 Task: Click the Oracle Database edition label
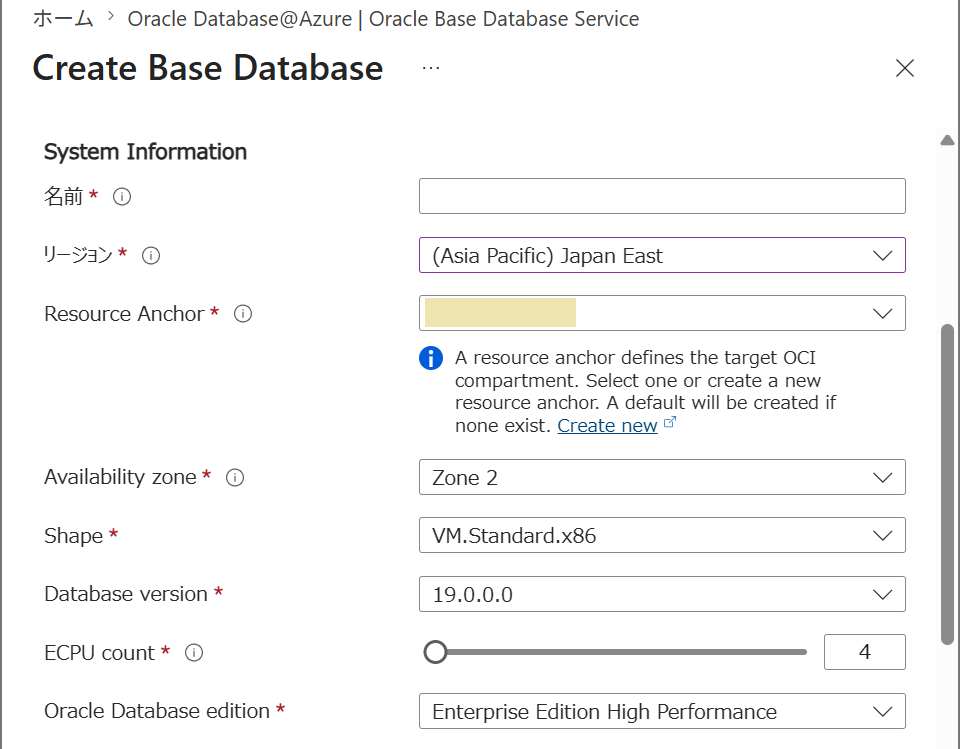point(157,711)
